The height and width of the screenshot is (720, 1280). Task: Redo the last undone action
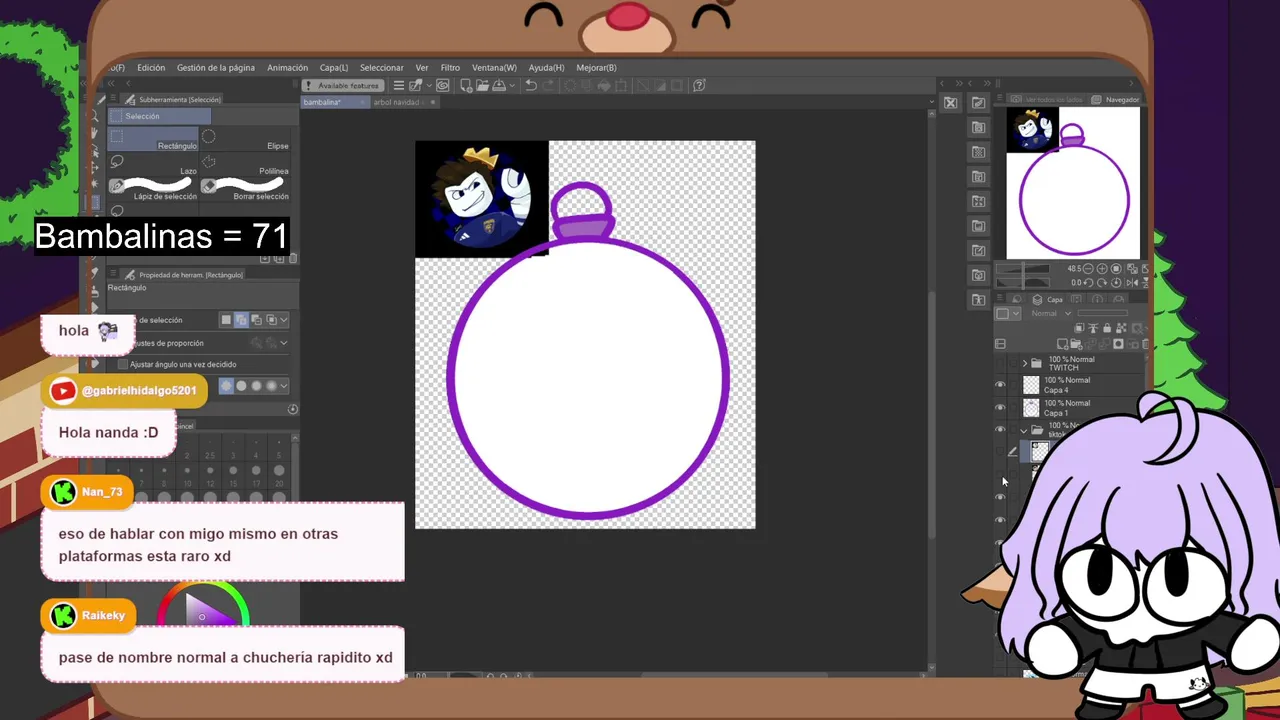(549, 85)
